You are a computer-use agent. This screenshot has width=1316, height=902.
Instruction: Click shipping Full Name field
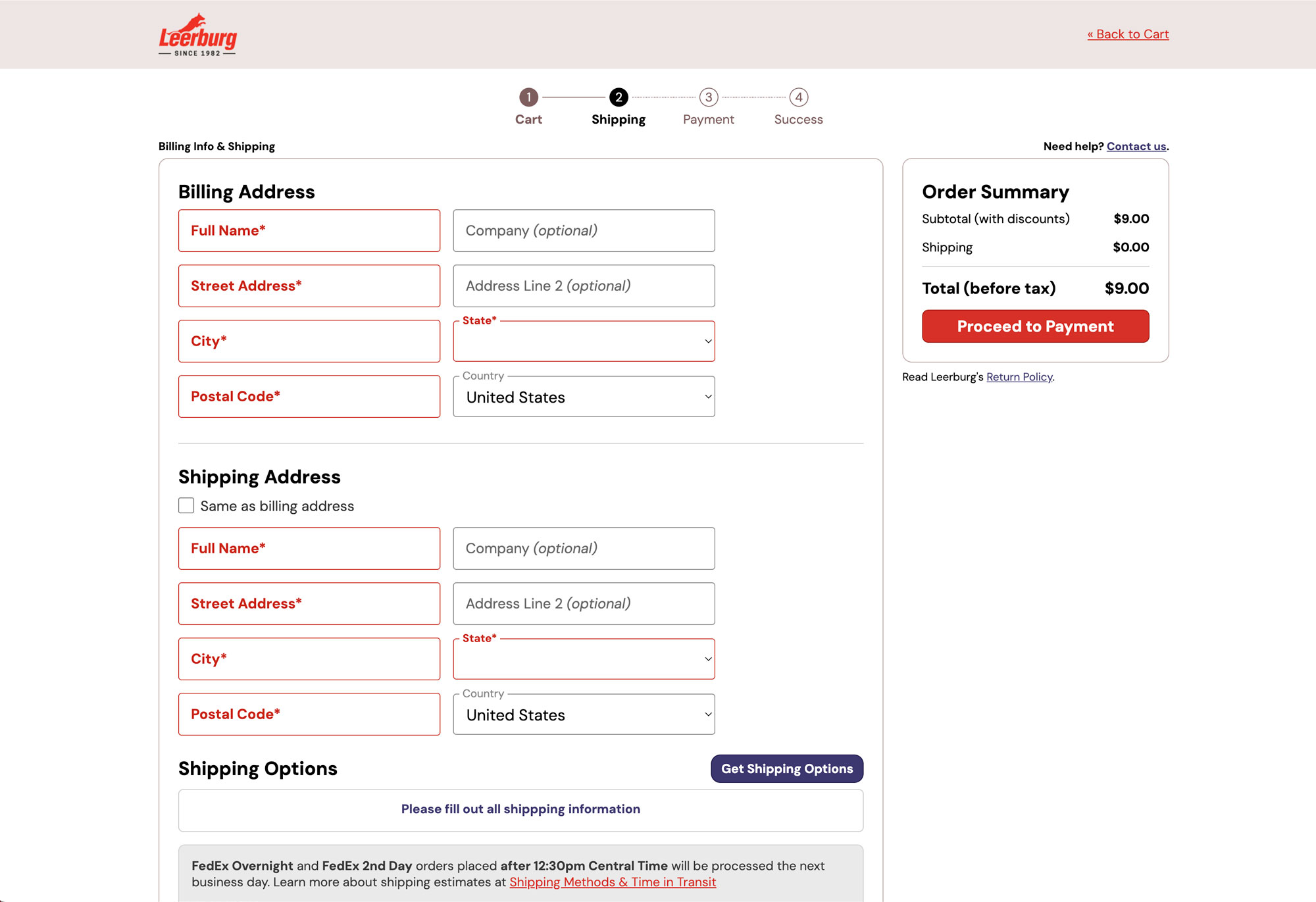click(x=309, y=548)
